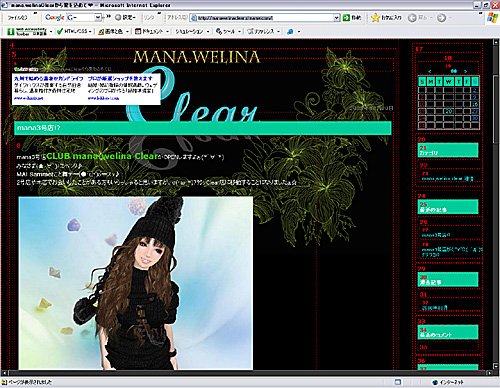This screenshot has width=500, height=388.
Task: Click the Web Accessibility Toolbar logo icon
Action: 11,31
